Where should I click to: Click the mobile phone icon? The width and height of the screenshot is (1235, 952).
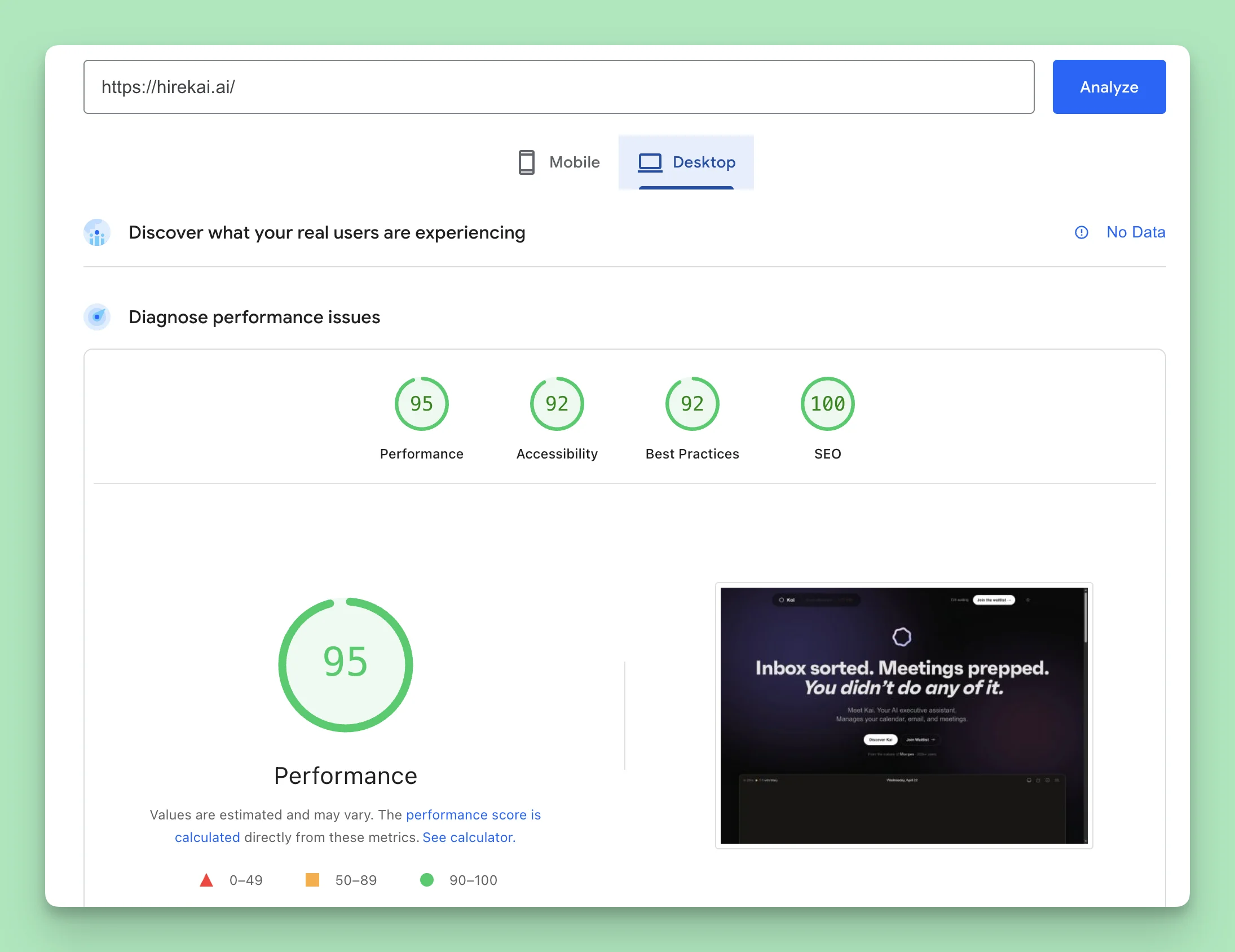point(527,162)
